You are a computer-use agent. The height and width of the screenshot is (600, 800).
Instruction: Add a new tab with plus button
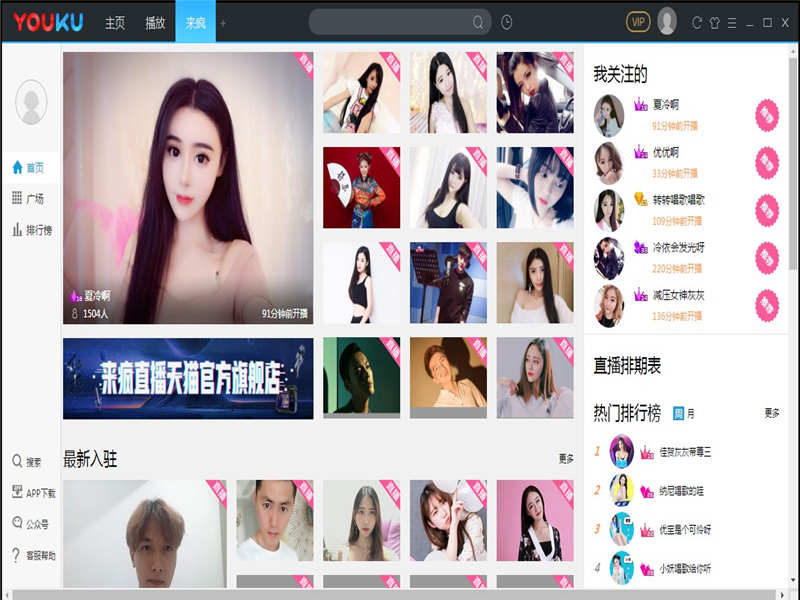click(223, 23)
